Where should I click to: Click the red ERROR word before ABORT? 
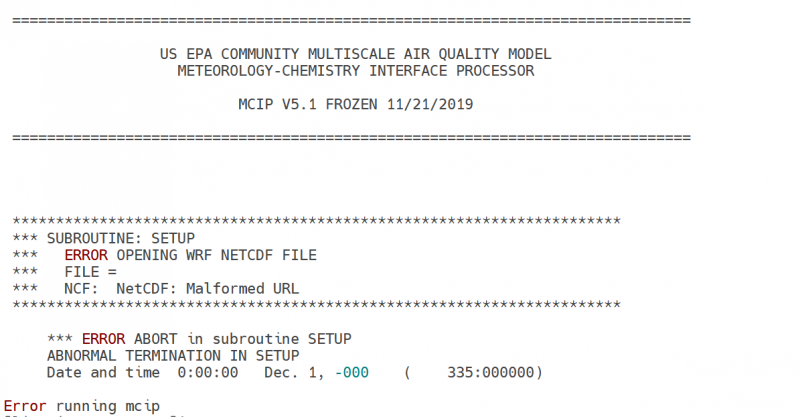102,338
